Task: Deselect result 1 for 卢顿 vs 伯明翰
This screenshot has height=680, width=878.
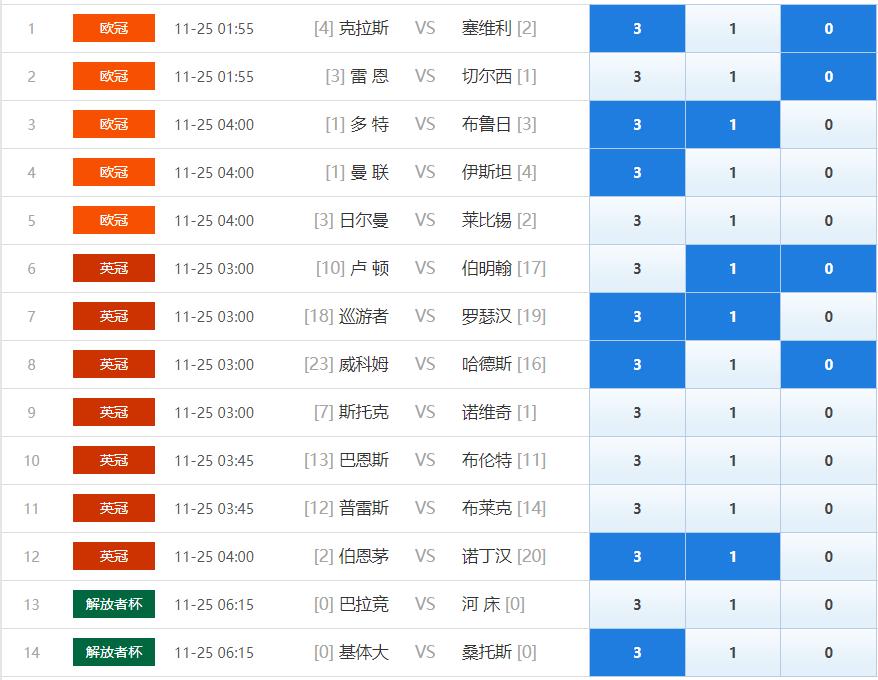Action: [x=732, y=269]
